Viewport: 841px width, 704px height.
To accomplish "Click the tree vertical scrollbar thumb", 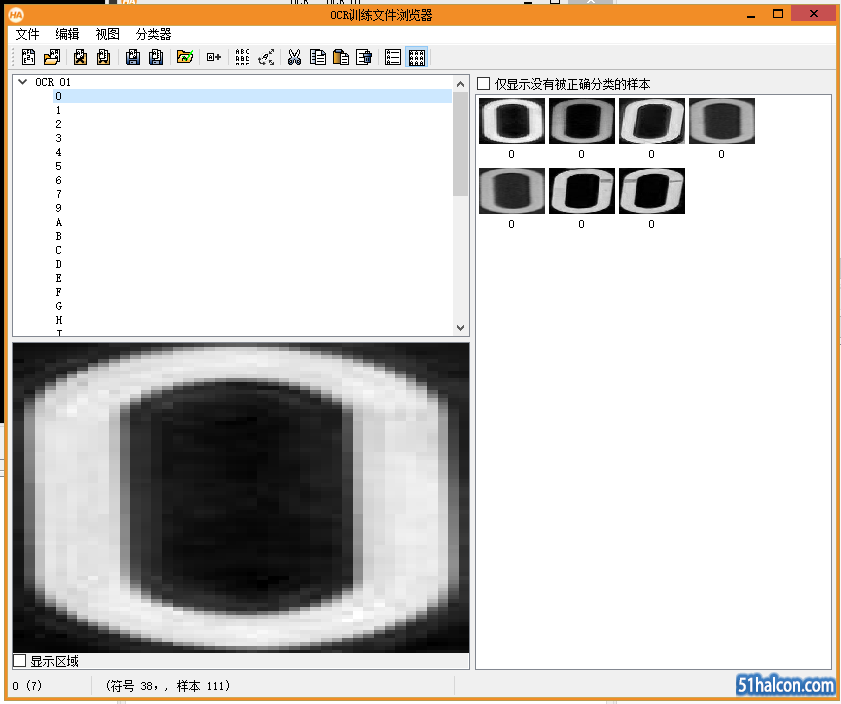I will (460, 144).
